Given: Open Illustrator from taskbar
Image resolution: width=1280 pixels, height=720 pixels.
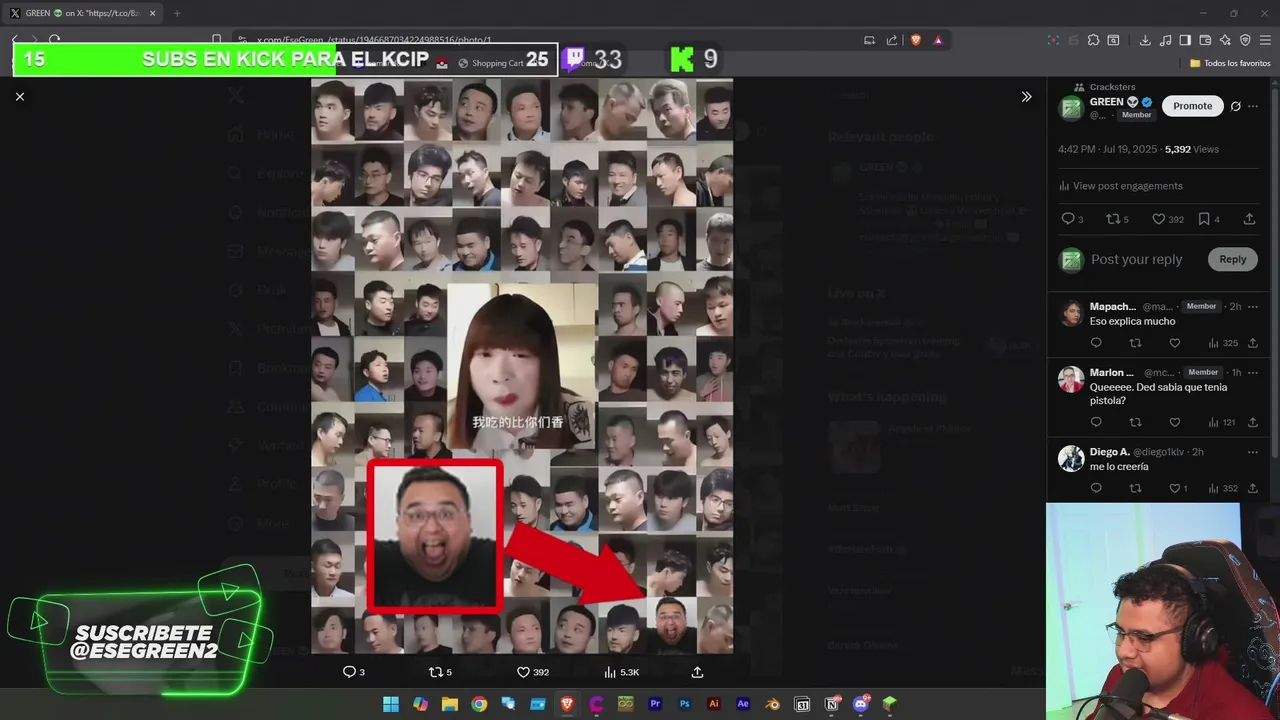Looking at the screenshot, I should tap(714, 704).
